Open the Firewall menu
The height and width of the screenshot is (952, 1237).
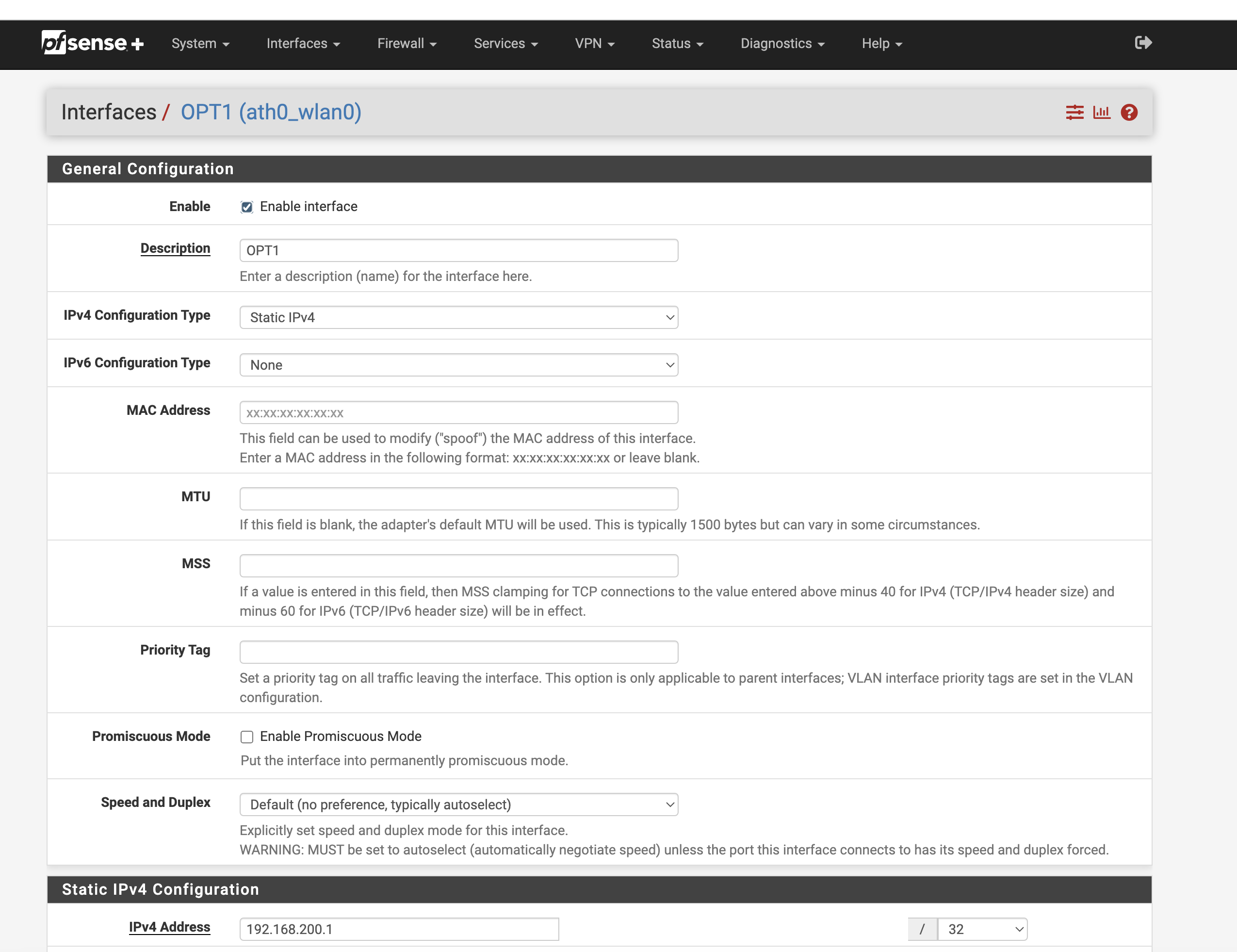point(407,44)
